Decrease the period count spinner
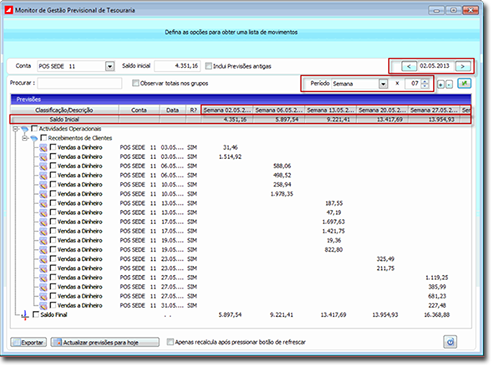The image size is (496, 369). pyautogui.click(x=425, y=86)
